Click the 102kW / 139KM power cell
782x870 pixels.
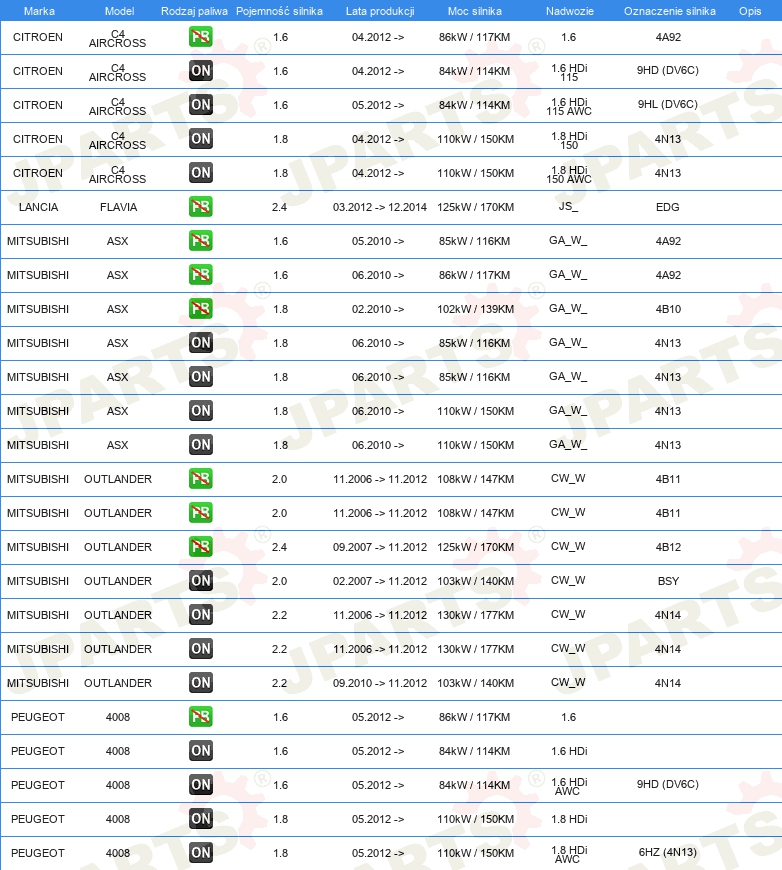[x=475, y=309]
